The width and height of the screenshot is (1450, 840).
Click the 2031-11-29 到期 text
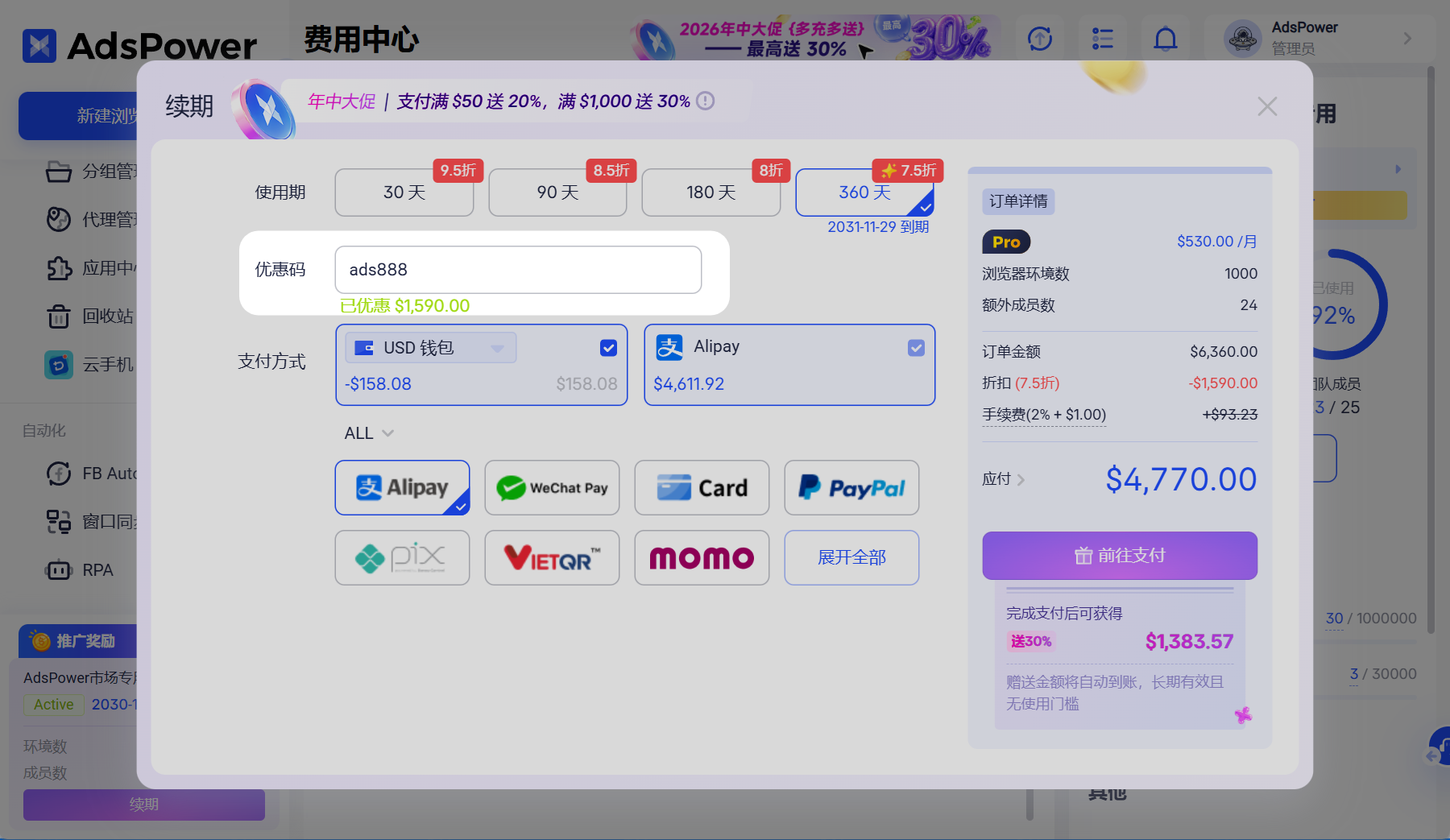(878, 227)
